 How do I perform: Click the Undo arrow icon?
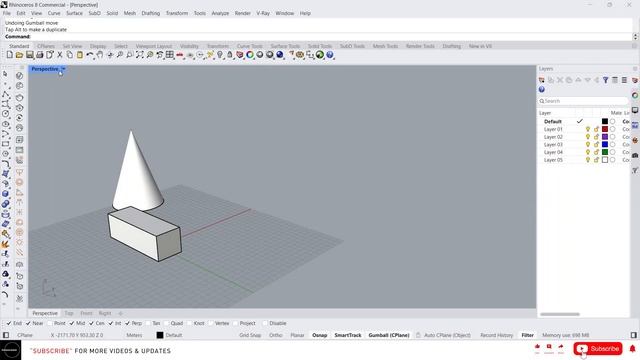coord(90,55)
